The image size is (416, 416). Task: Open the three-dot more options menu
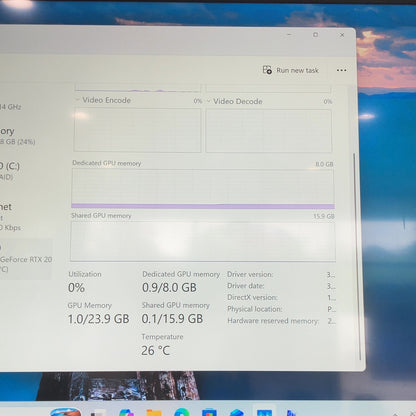click(x=341, y=70)
